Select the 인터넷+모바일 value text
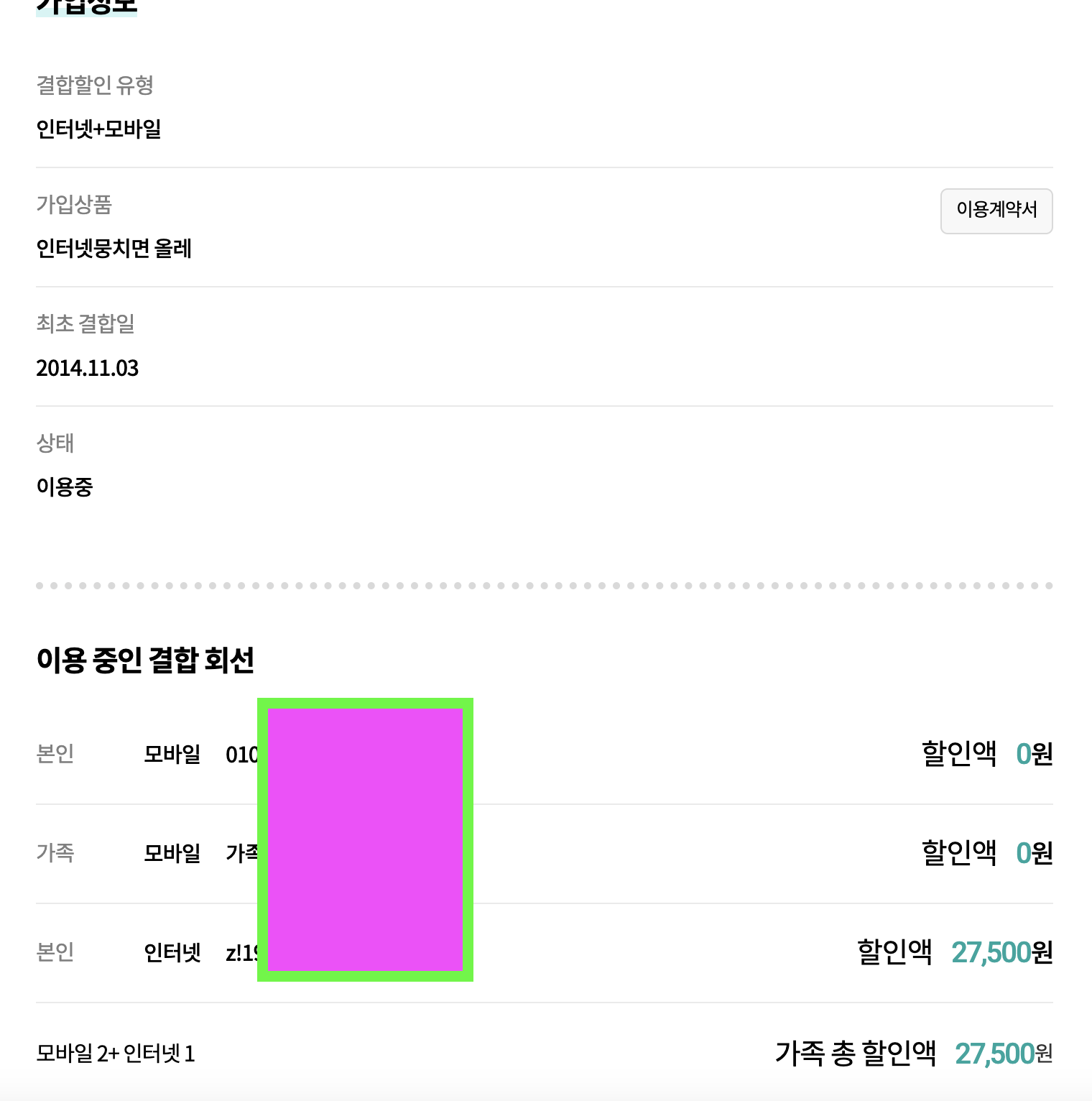This screenshot has width=1092, height=1101. (98, 129)
